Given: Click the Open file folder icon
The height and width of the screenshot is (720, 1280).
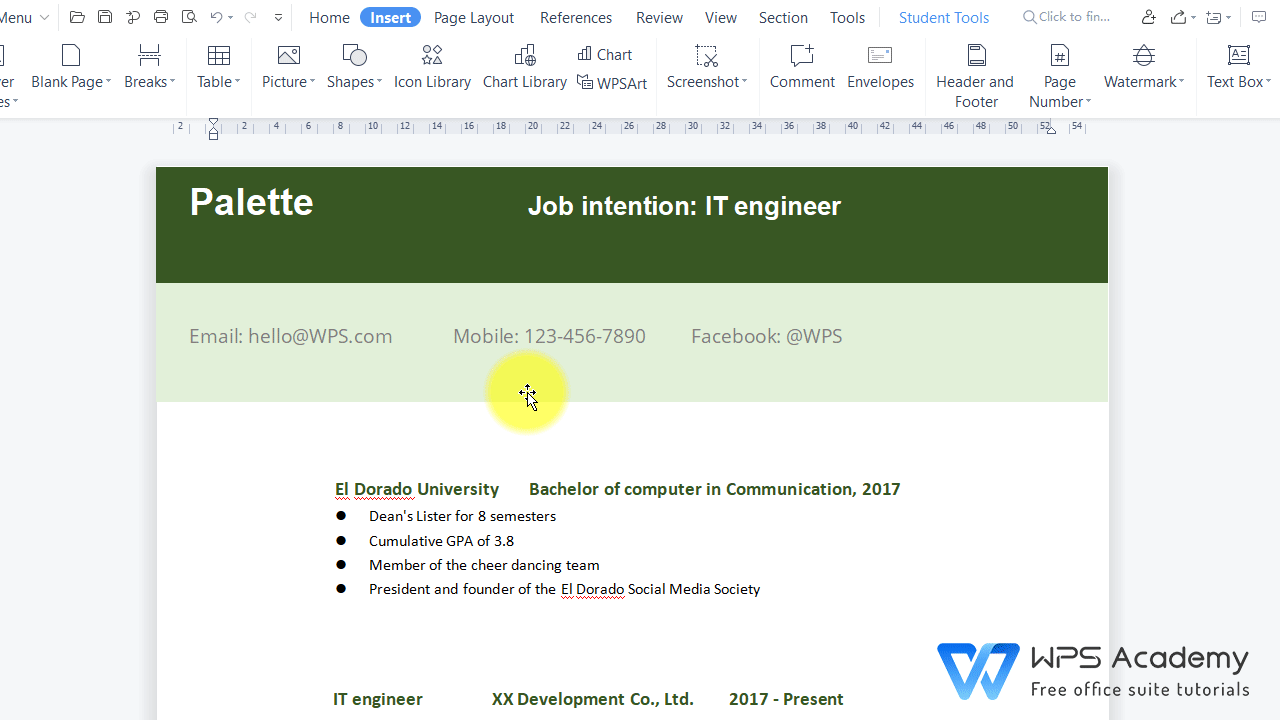Looking at the screenshot, I should [x=77, y=17].
